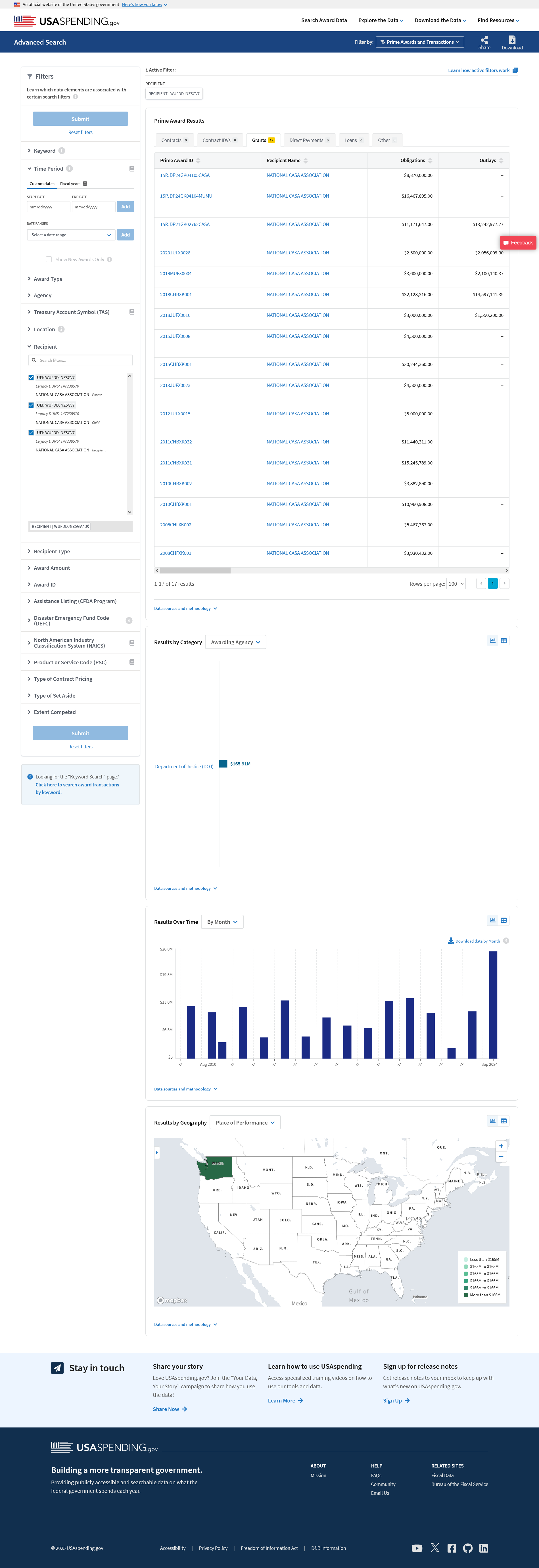Zoom out on the geography map

pos(501,1157)
